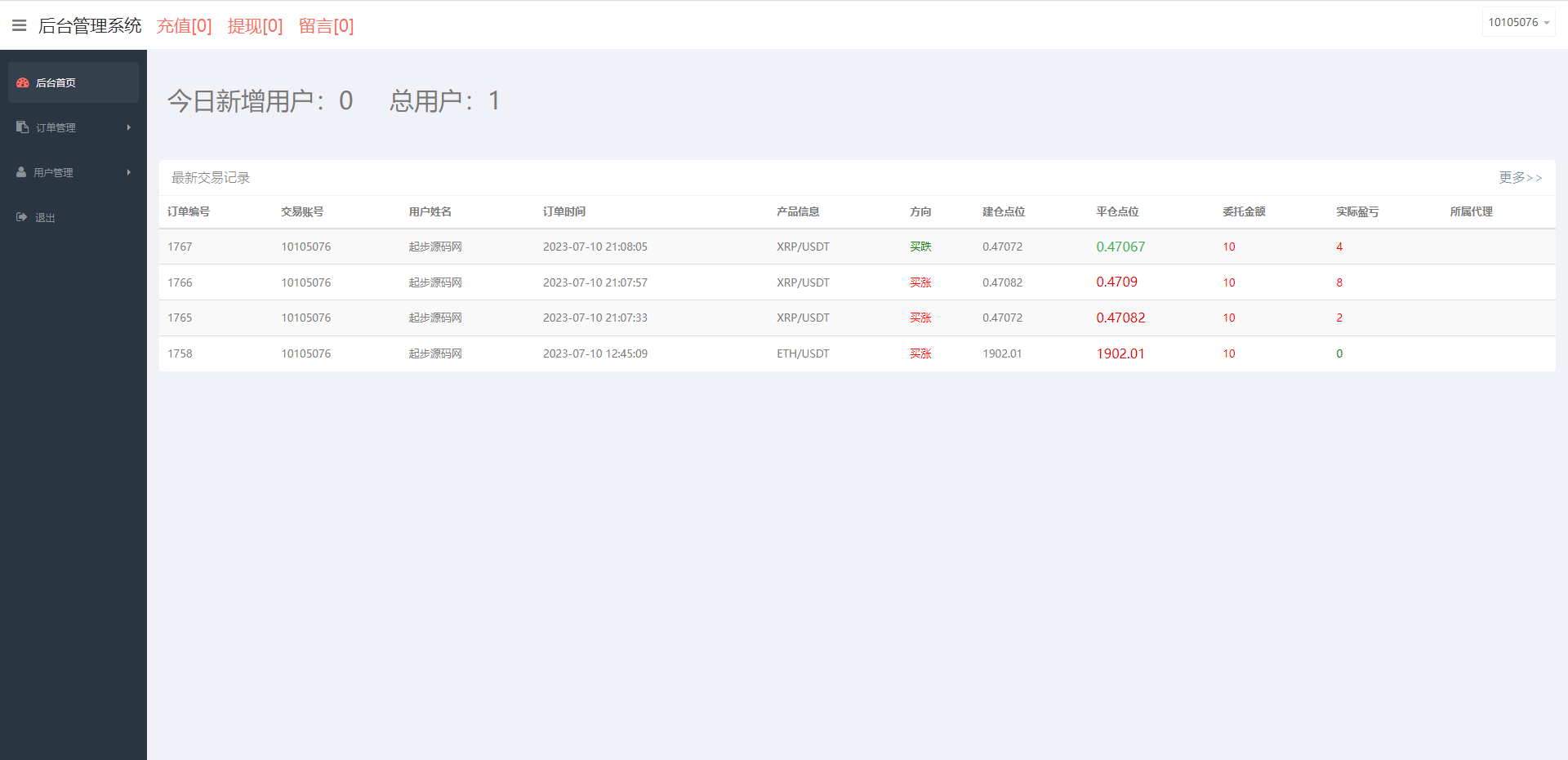Viewport: 1568px width, 760px height.
Task: Click the 实际盈亏 column header
Action: [x=1356, y=211]
